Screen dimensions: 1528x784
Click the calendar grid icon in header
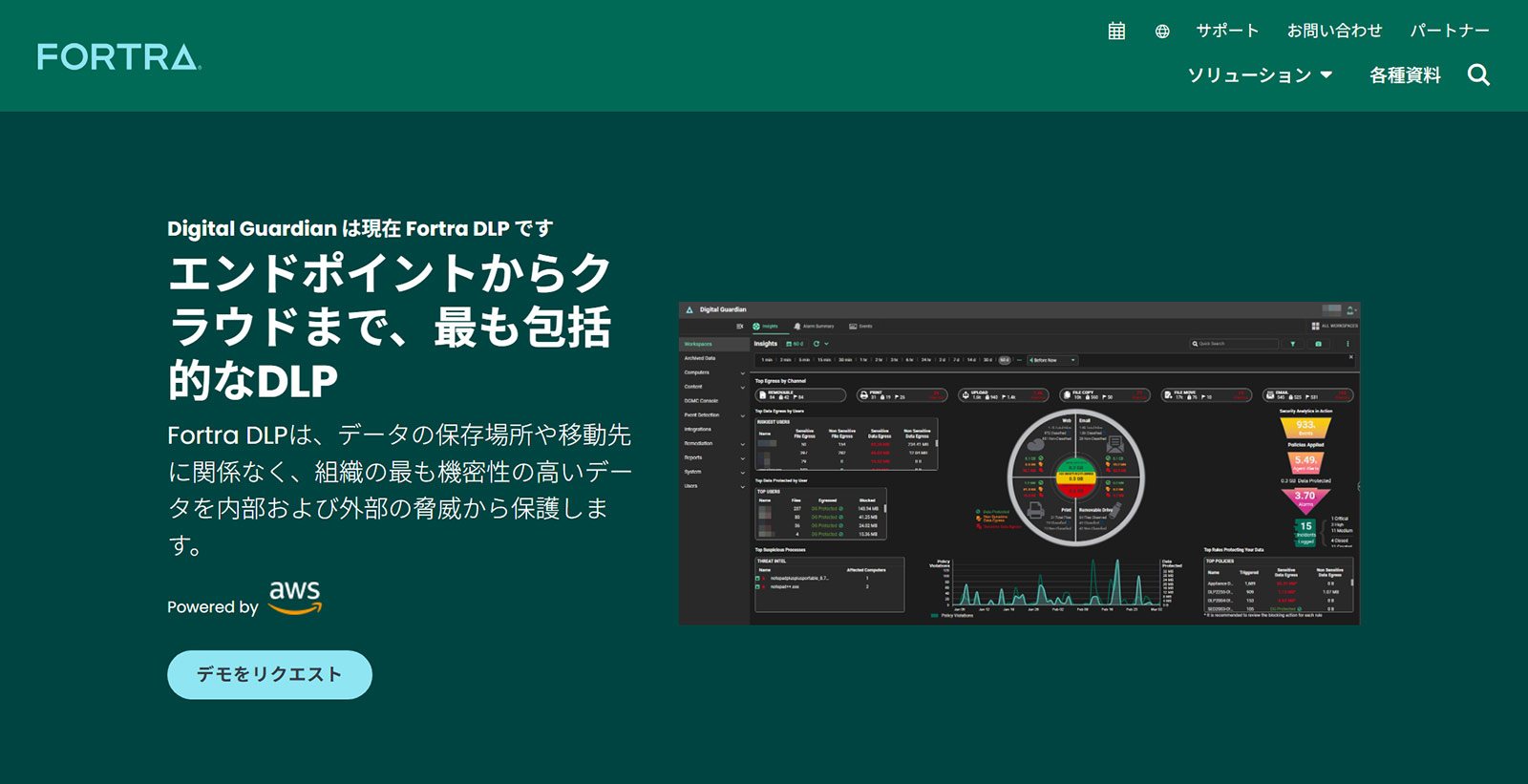(x=1116, y=31)
